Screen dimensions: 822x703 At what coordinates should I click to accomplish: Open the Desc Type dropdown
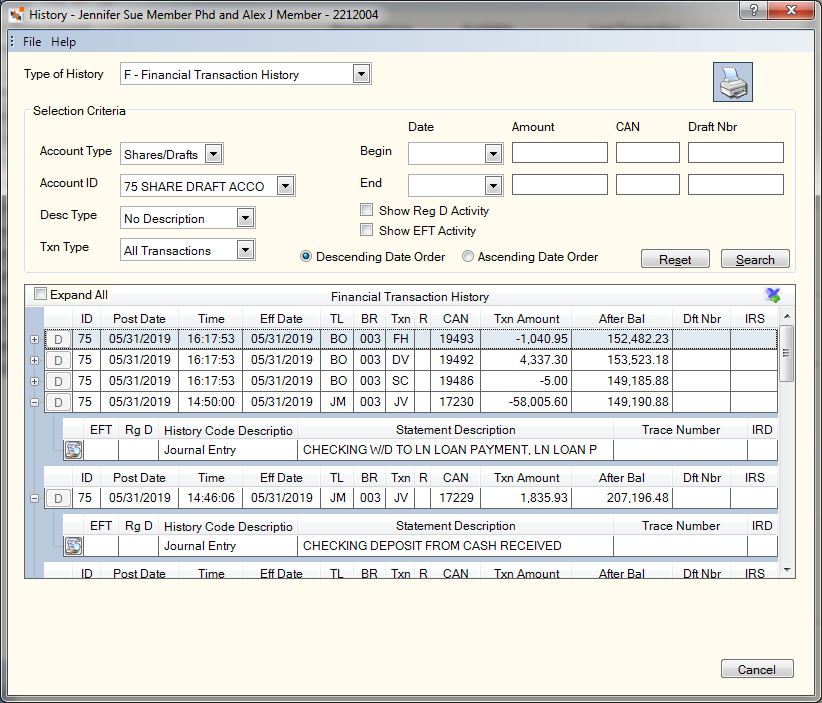[245, 218]
